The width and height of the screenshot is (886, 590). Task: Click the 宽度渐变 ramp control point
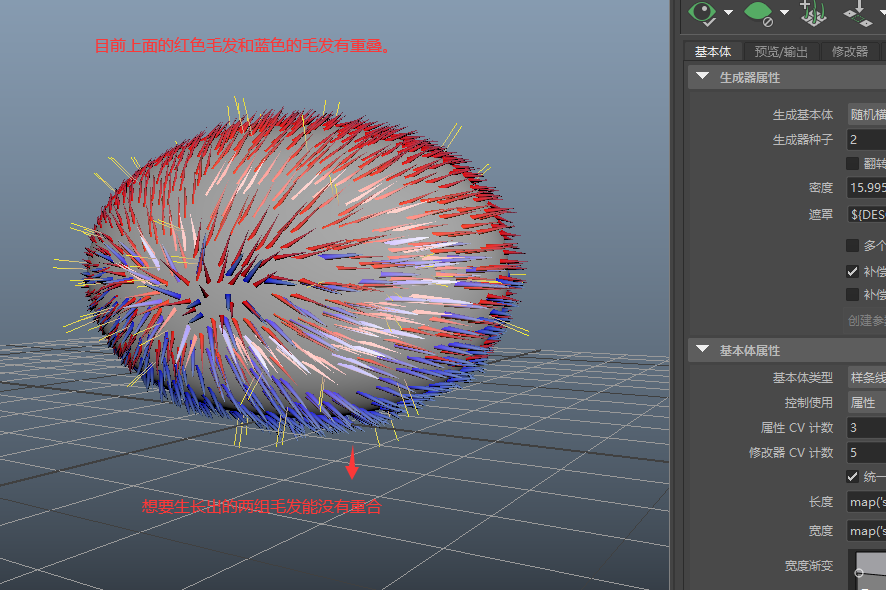(x=859, y=572)
